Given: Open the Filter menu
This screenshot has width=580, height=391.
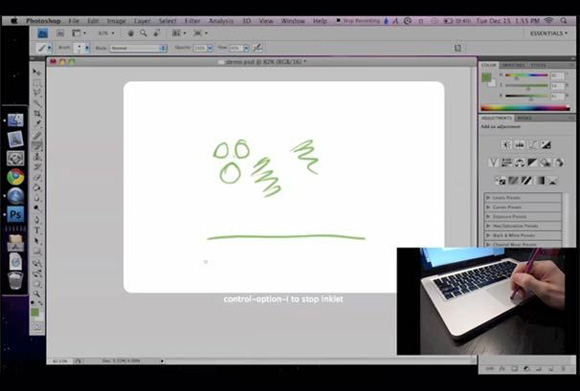Looking at the screenshot, I should [192, 21].
